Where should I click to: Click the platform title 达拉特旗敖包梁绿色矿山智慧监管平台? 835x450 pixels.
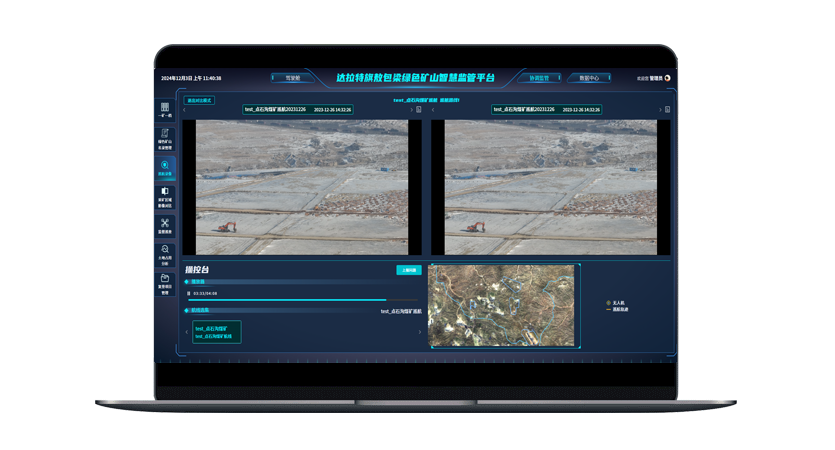tap(415, 78)
